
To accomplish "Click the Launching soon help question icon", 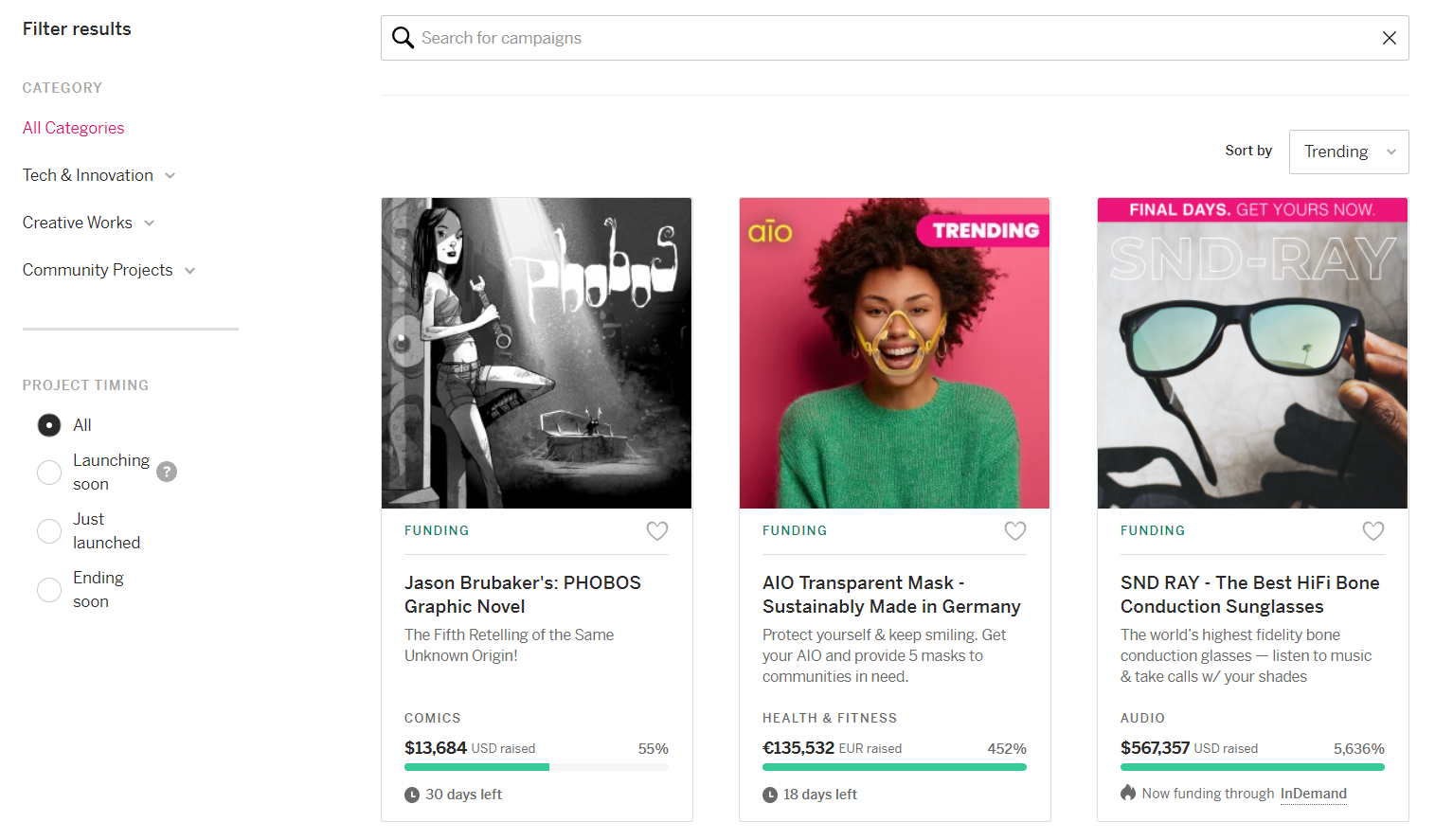I will click(167, 472).
